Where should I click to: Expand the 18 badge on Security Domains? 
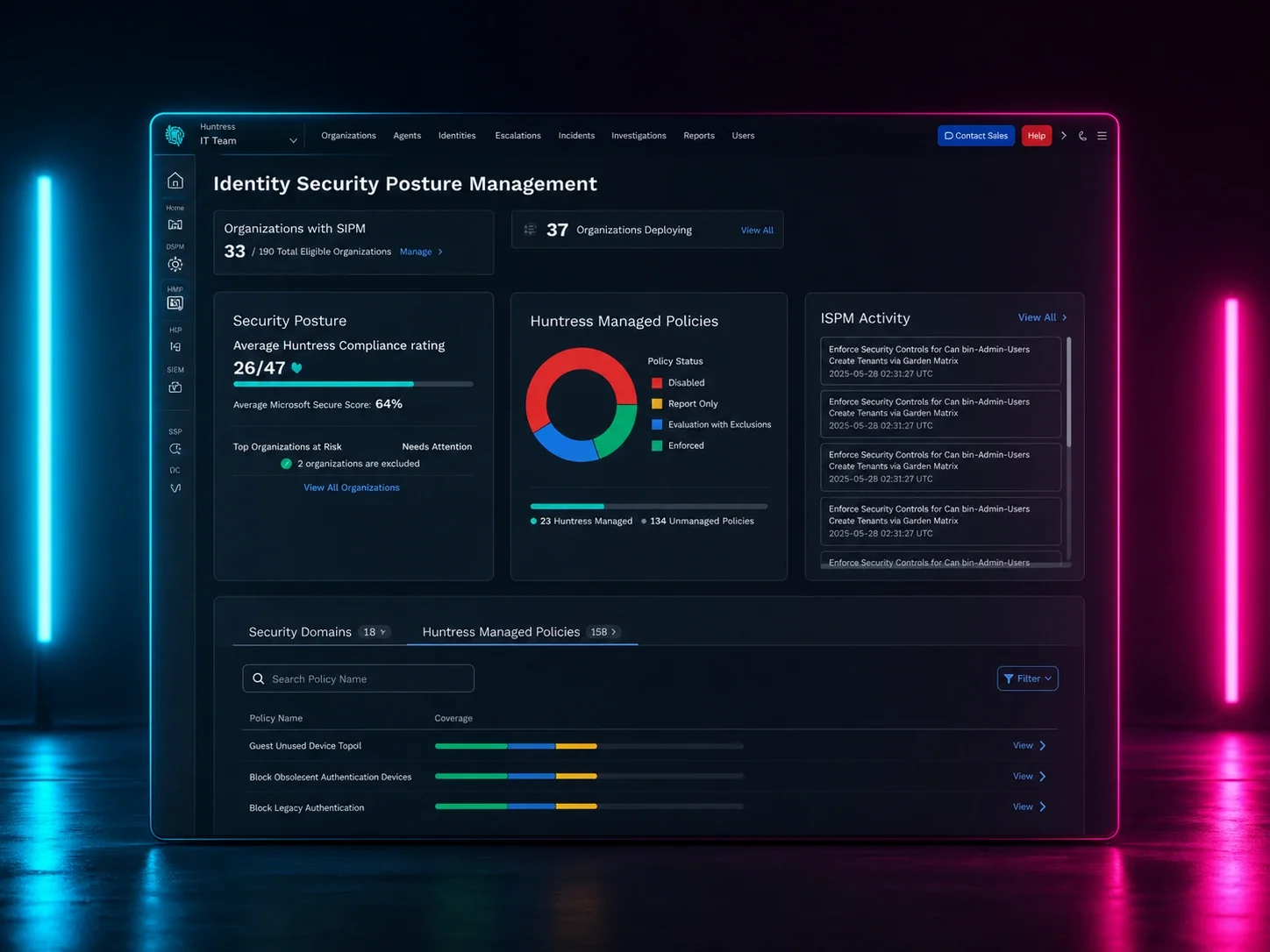pos(375,632)
